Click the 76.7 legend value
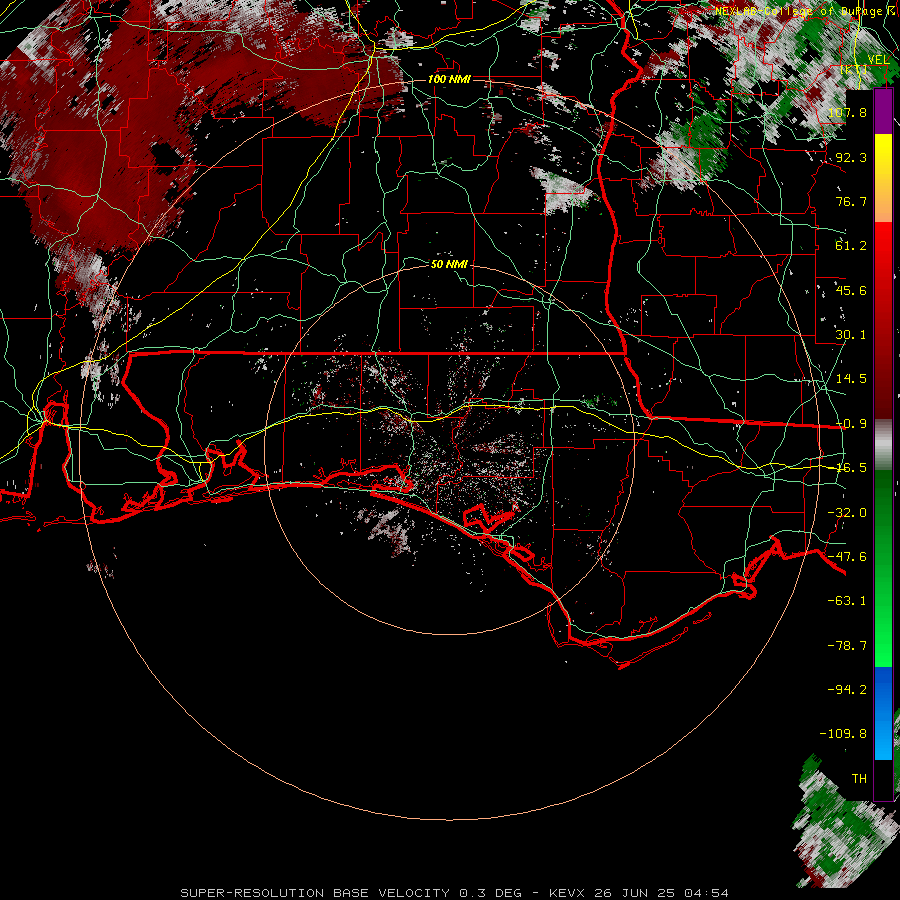This screenshot has height=900, width=900. point(851,201)
